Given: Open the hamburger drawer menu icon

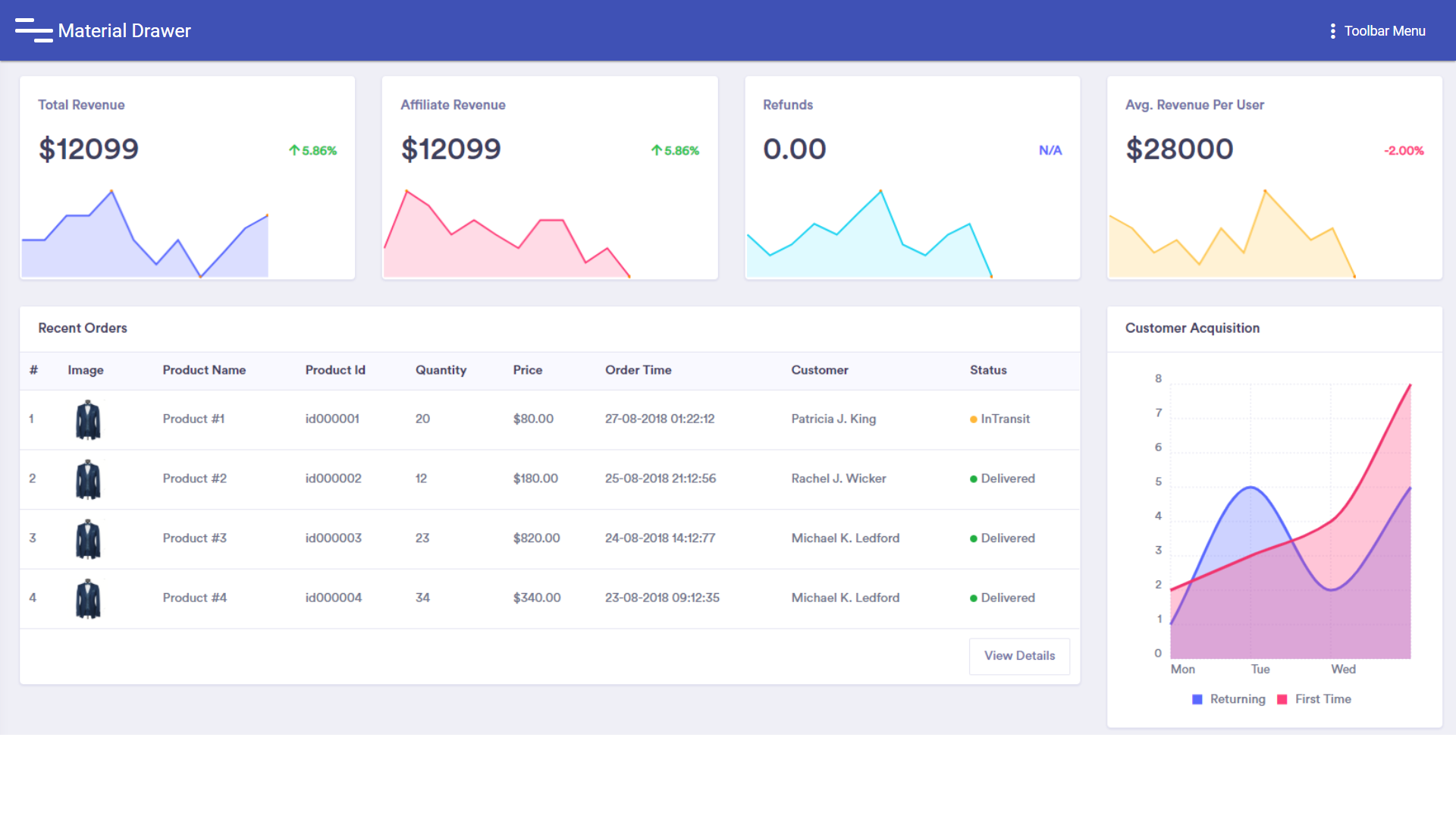Looking at the screenshot, I should 33,30.
